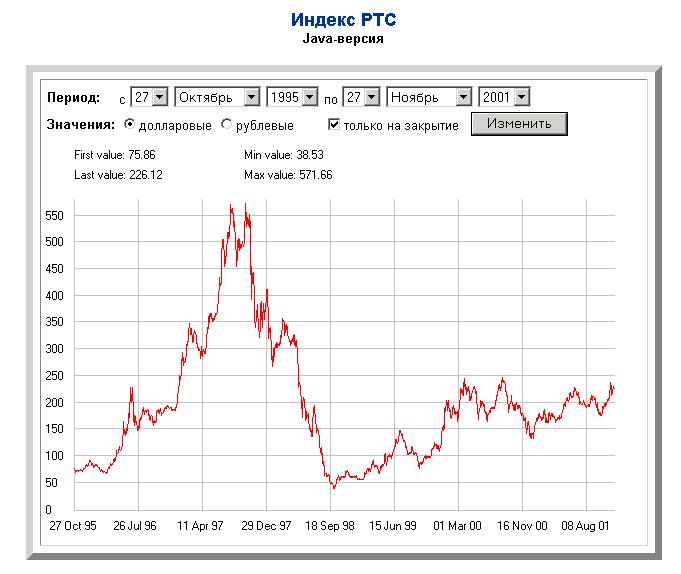This screenshot has height=574, width=681.
Task: Click the '26 Jul 96' axis label
Action: point(135,526)
